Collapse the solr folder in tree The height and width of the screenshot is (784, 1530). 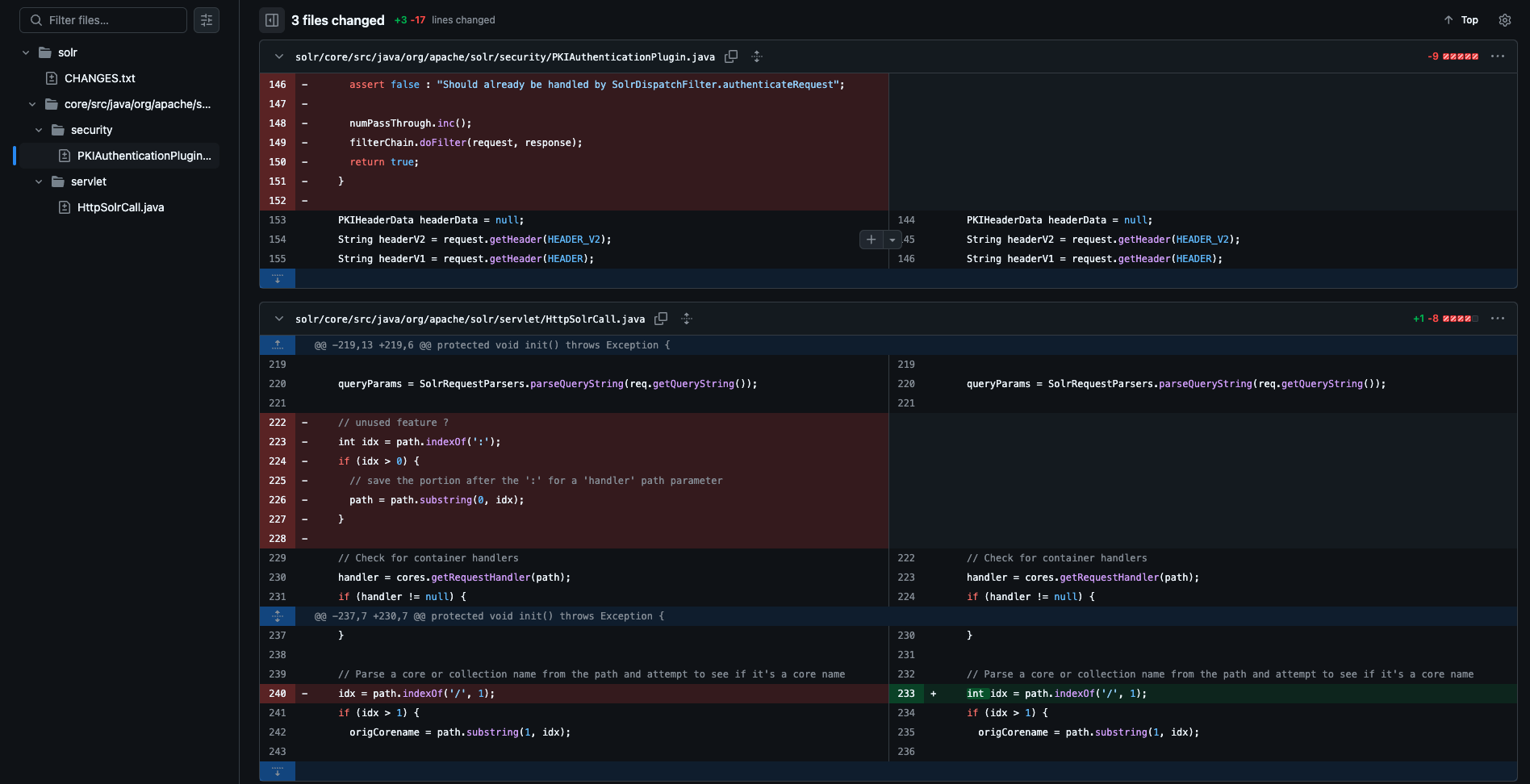26,52
